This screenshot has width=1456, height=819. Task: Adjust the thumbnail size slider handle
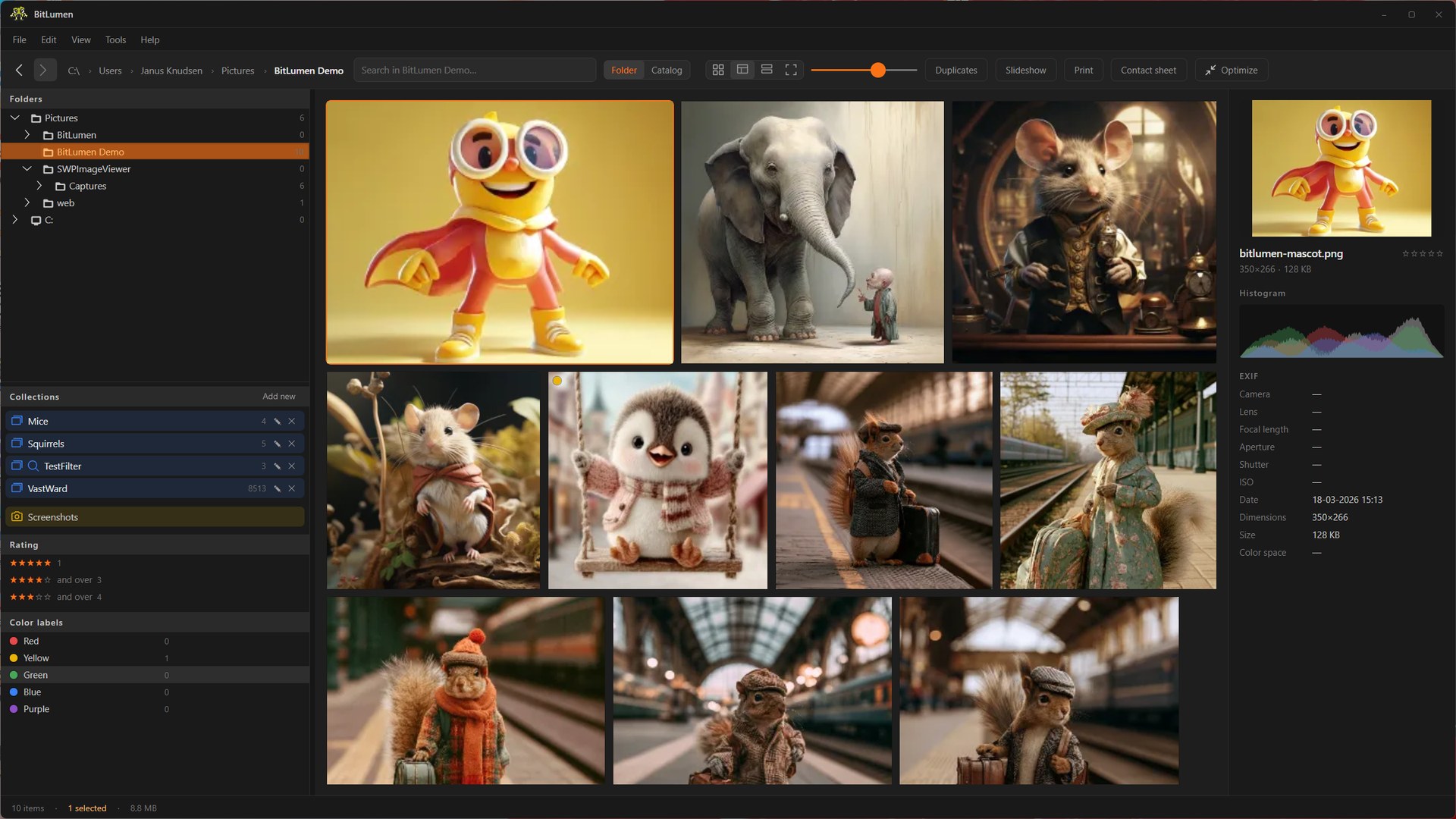(878, 70)
